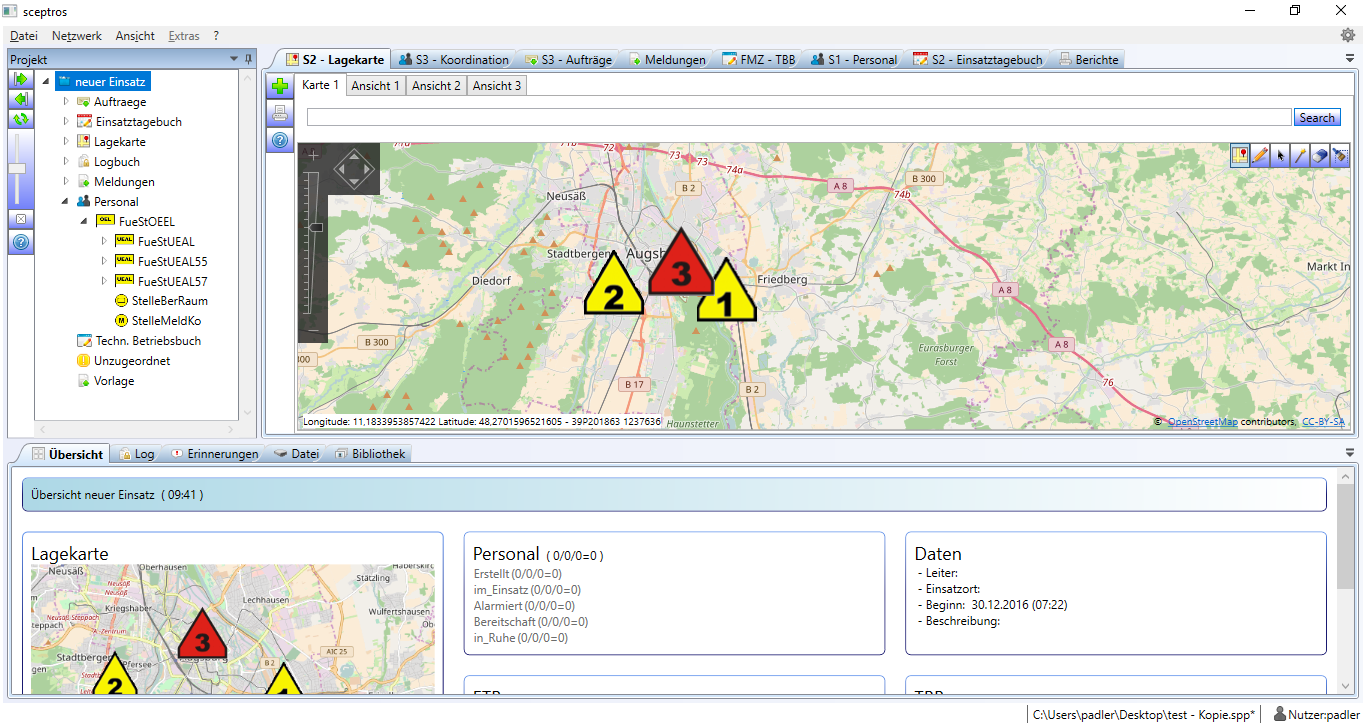Click the small X box icon in Projekt toolbar

click(x=20, y=219)
